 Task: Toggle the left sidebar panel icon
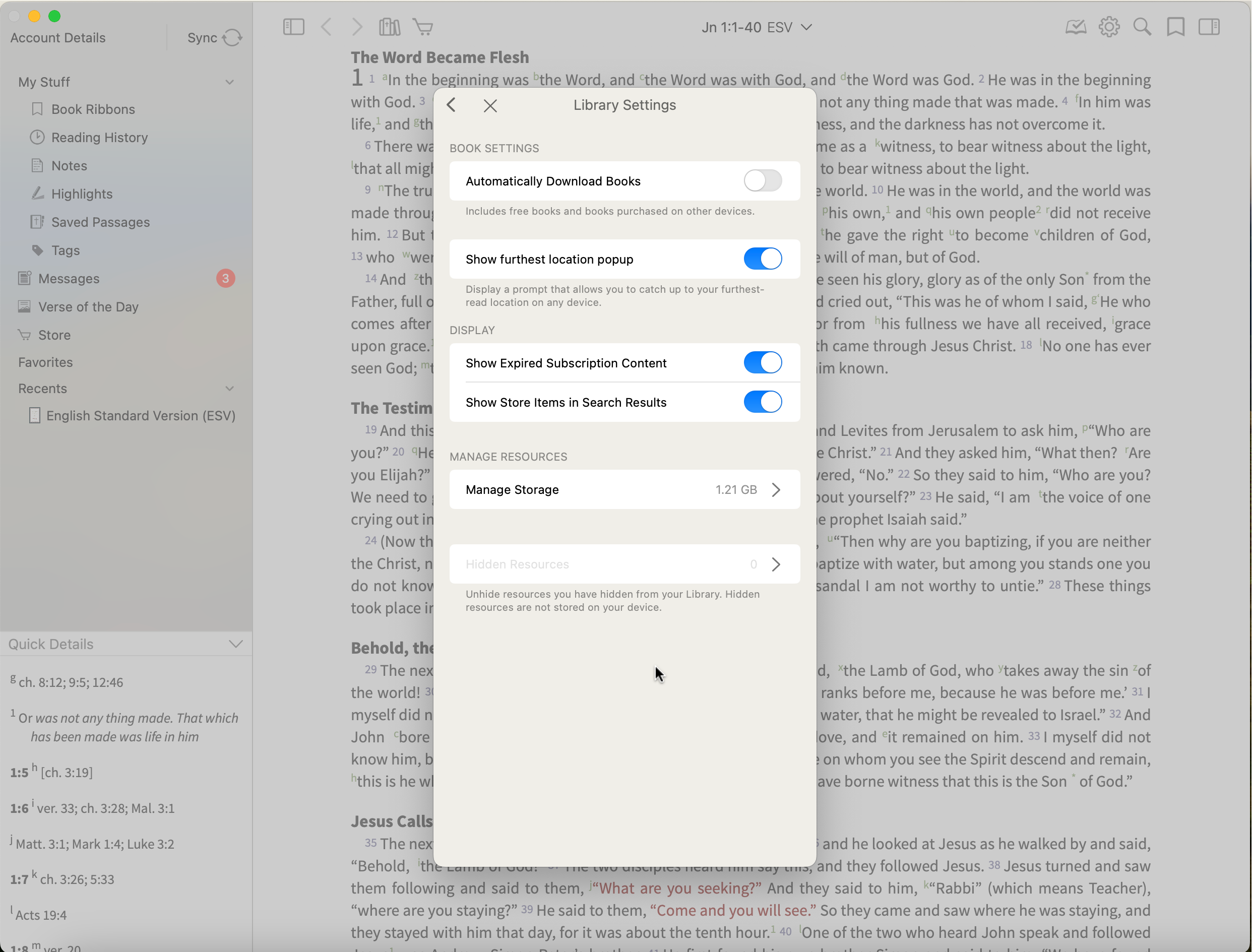pyautogui.click(x=293, y=27)
